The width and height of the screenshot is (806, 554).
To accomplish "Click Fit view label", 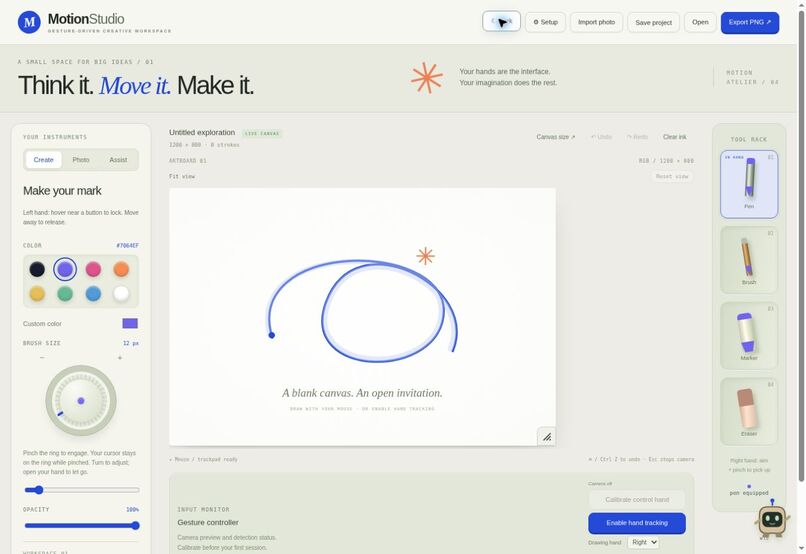I will [182, 176].
